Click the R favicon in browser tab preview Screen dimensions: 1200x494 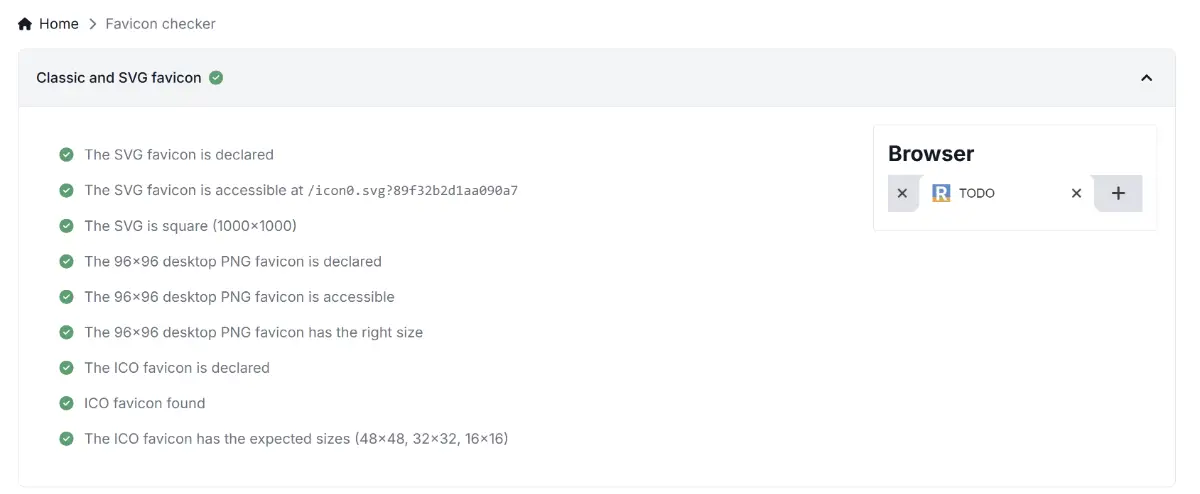[x=941, y=193]
